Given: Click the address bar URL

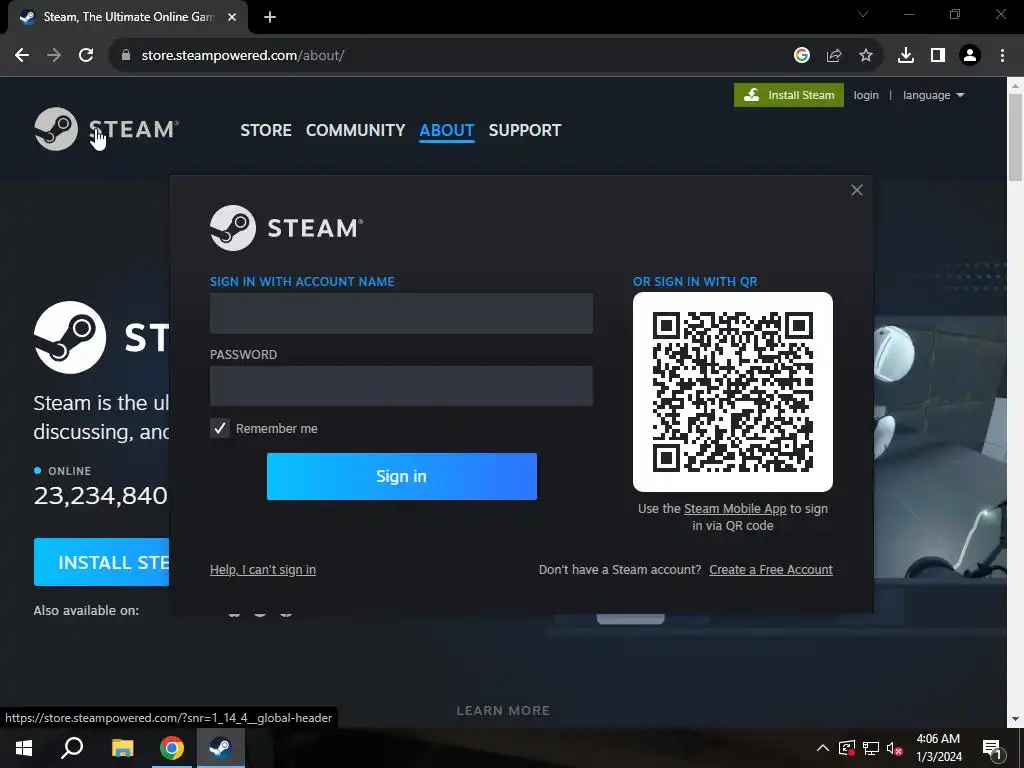Looking at the screenshot, I should tap(243, 56).
